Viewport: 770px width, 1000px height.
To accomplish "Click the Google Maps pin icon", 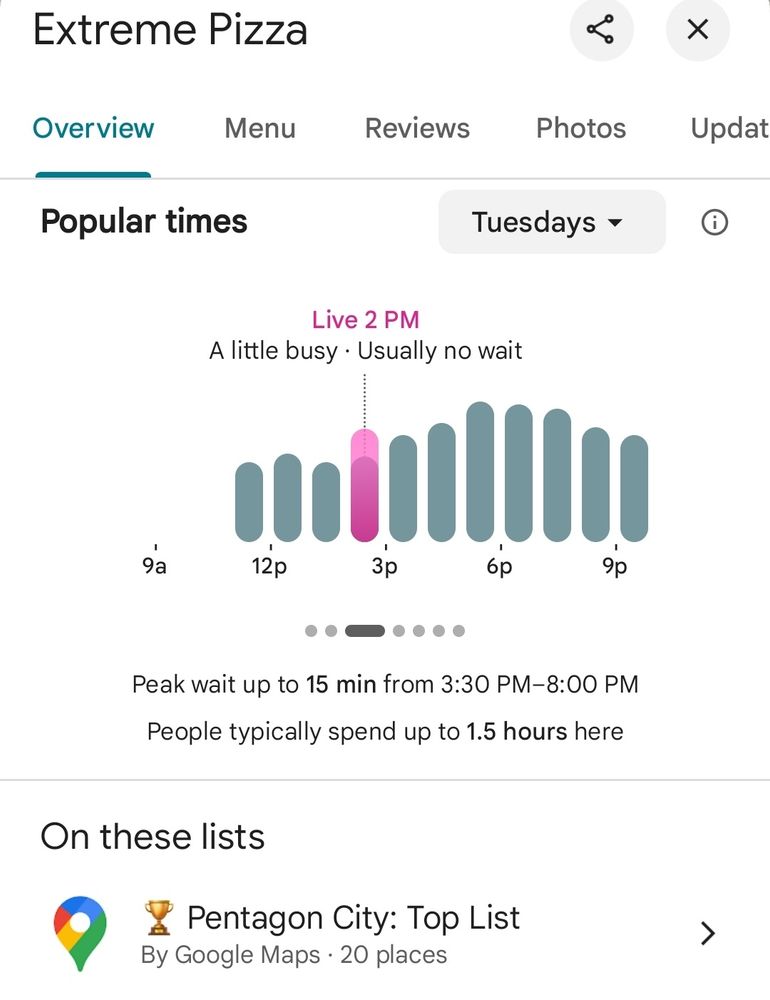I will pos(80,933).
